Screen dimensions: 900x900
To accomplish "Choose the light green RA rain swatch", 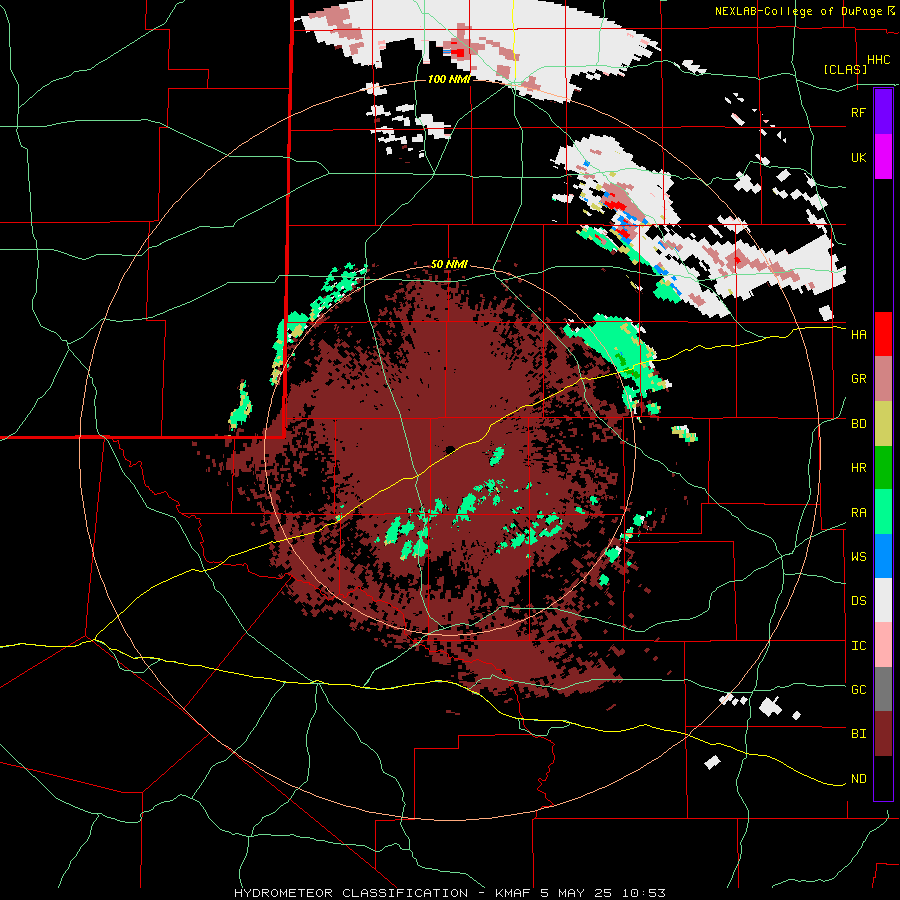I will coord(883,512).
